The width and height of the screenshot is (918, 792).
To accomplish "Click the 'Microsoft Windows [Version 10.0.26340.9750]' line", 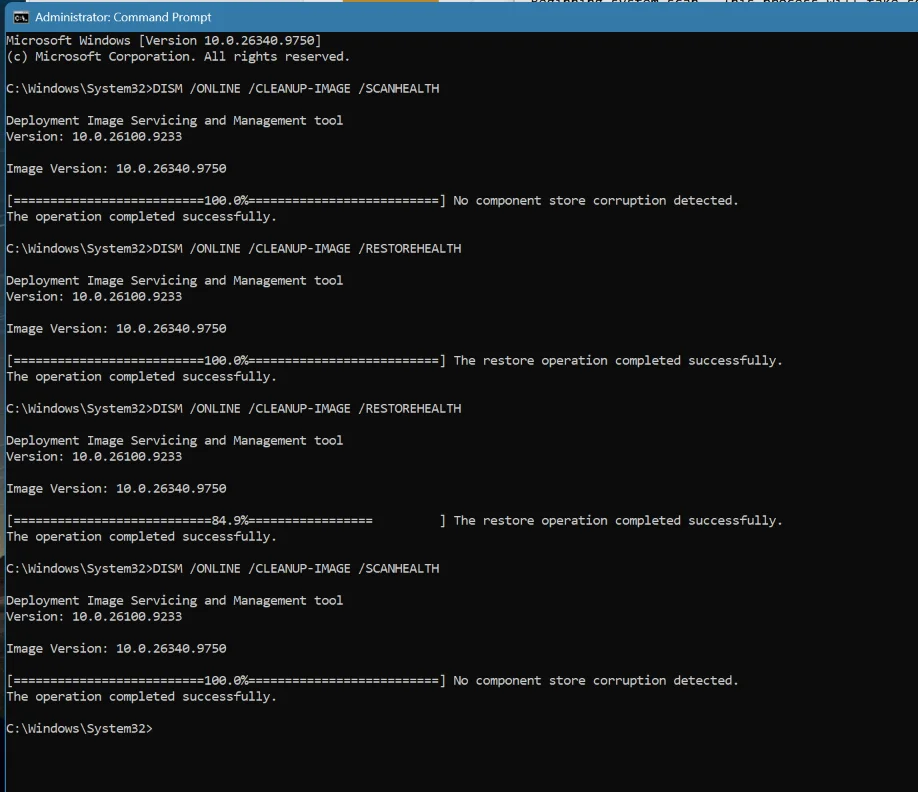I will pyautogui.click(x=164, y=40).
